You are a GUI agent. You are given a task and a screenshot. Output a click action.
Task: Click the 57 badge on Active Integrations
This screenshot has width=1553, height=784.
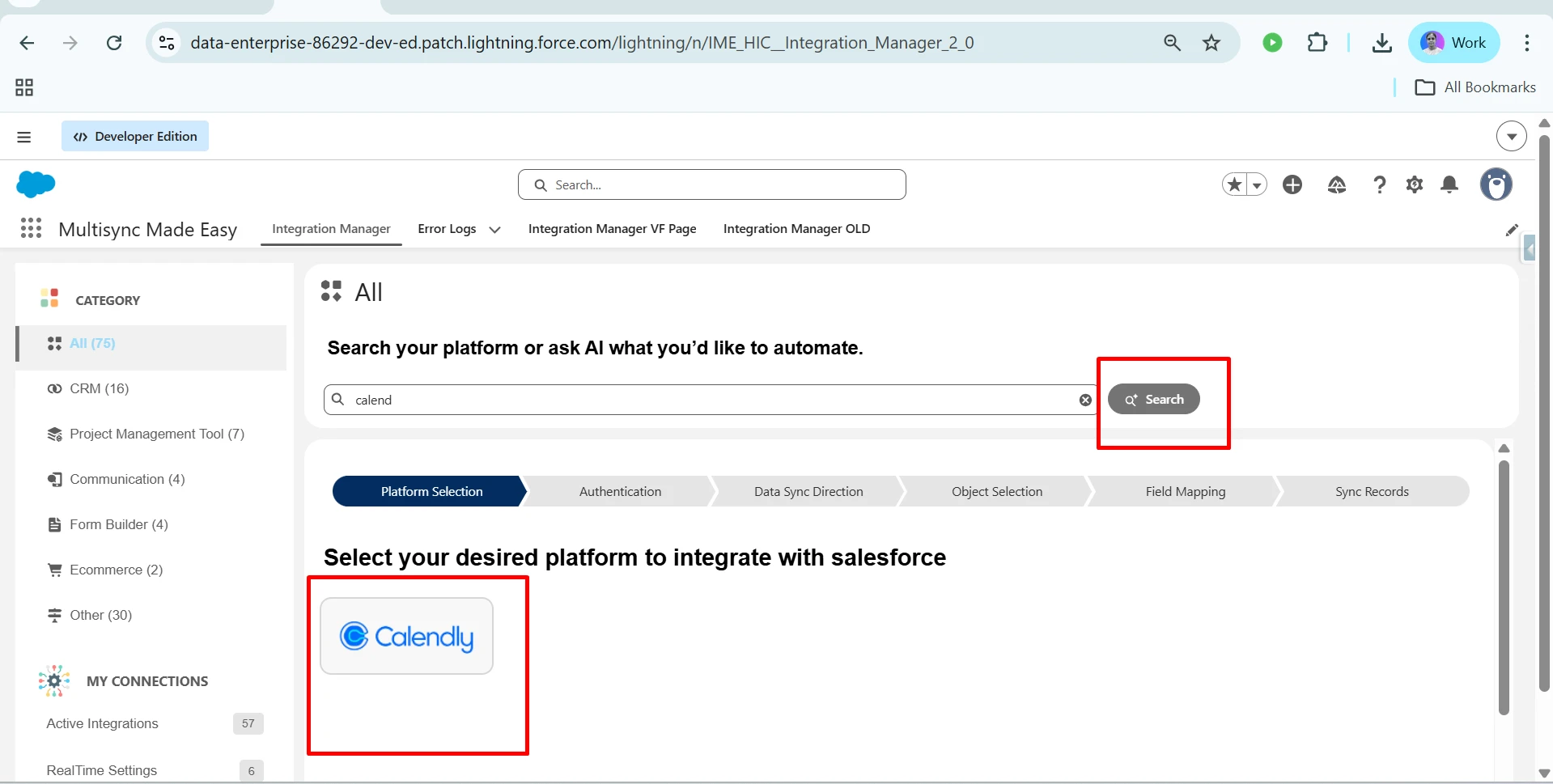(x=248, y=723)
